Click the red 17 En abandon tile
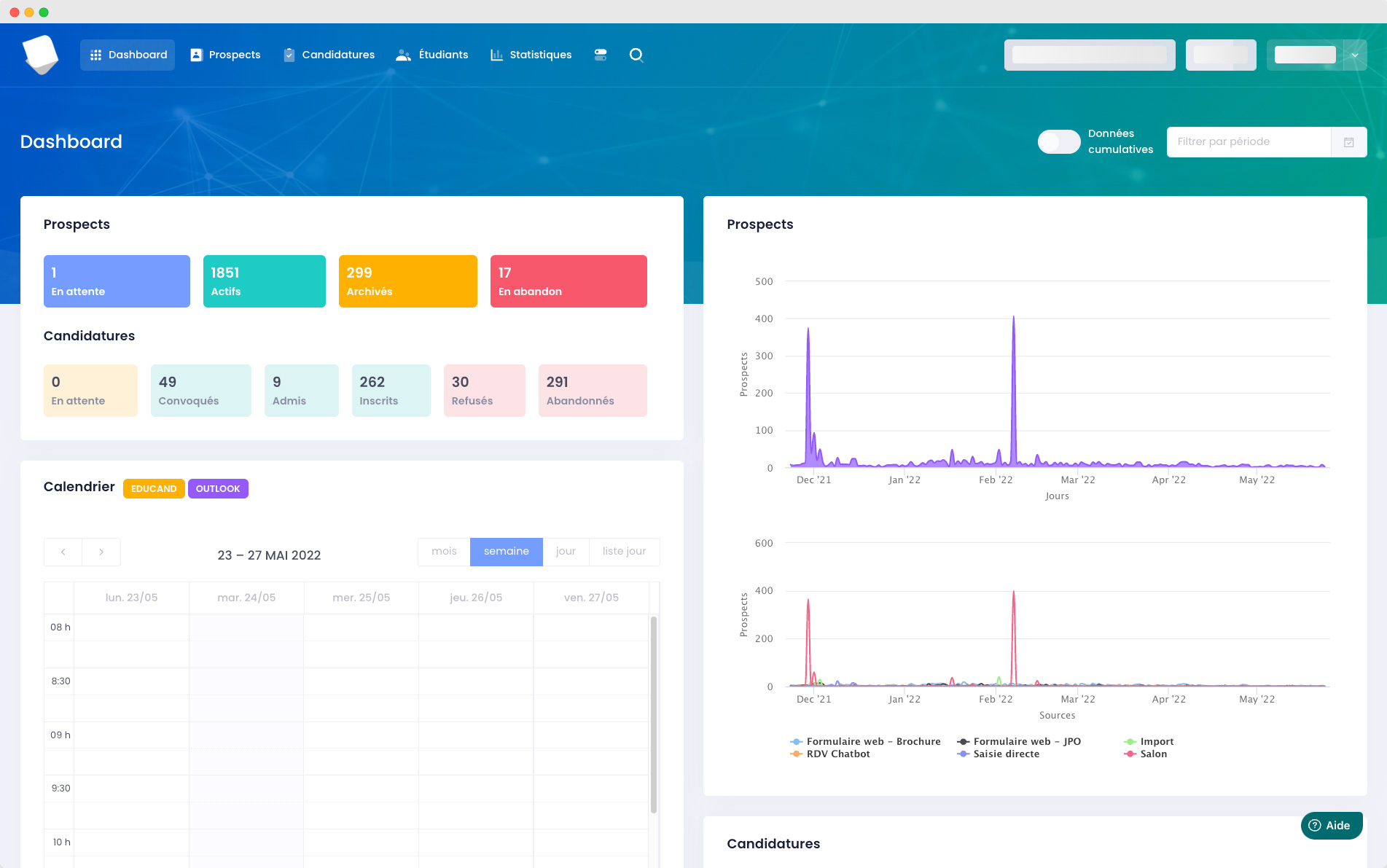This screenshot has width=1387, height=868. [569, 281]
